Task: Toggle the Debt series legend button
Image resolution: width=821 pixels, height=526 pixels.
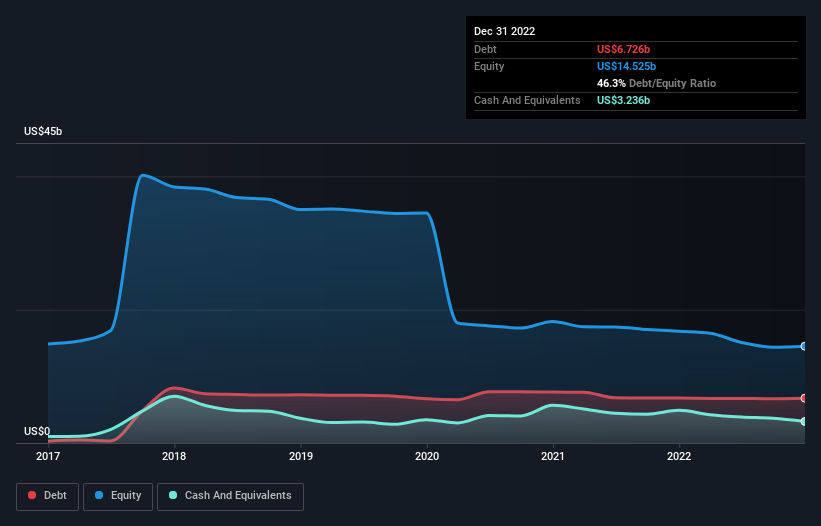Action: point(47,496)
